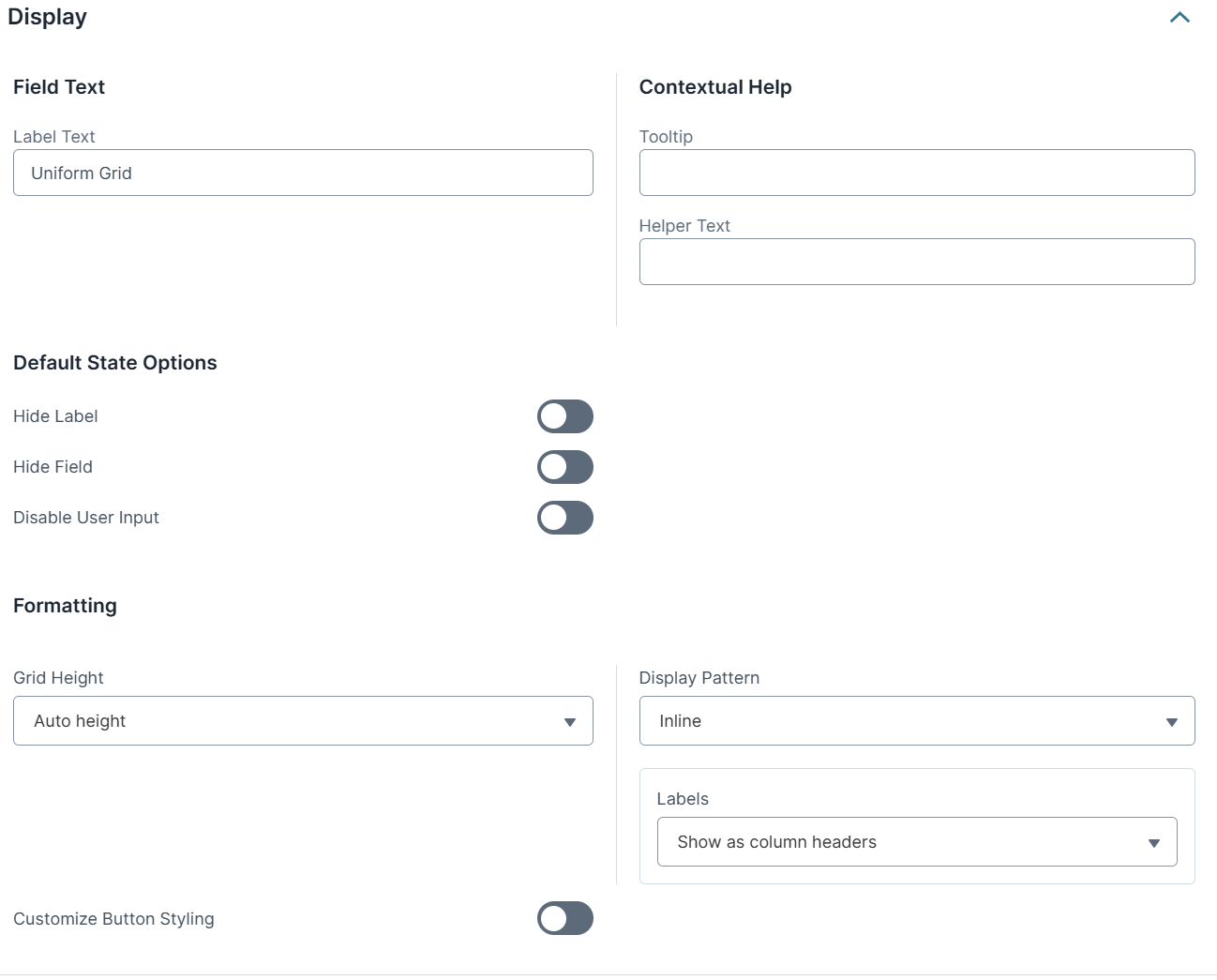Viewport: 1217px width, 980px height.
Task: Turn on the Hide Field switch
Action: click(x=564, y=467)
